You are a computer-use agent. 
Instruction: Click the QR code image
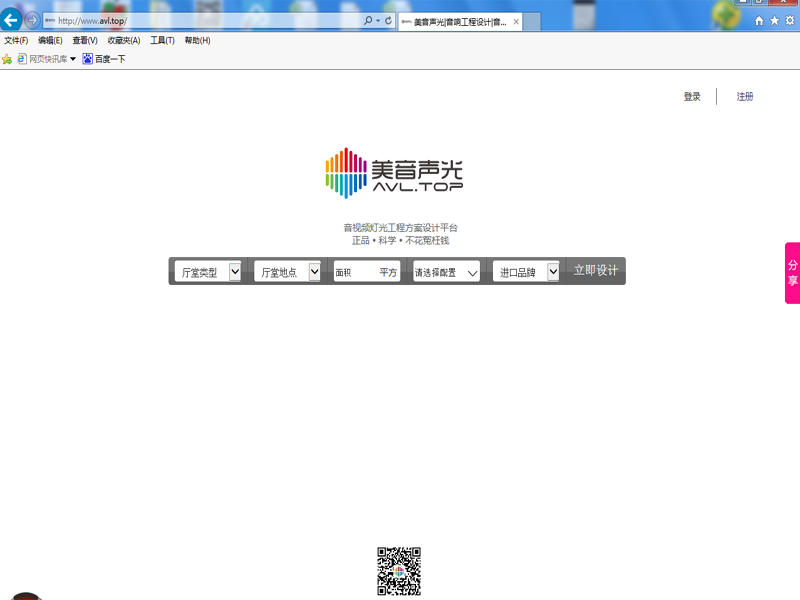399,571
